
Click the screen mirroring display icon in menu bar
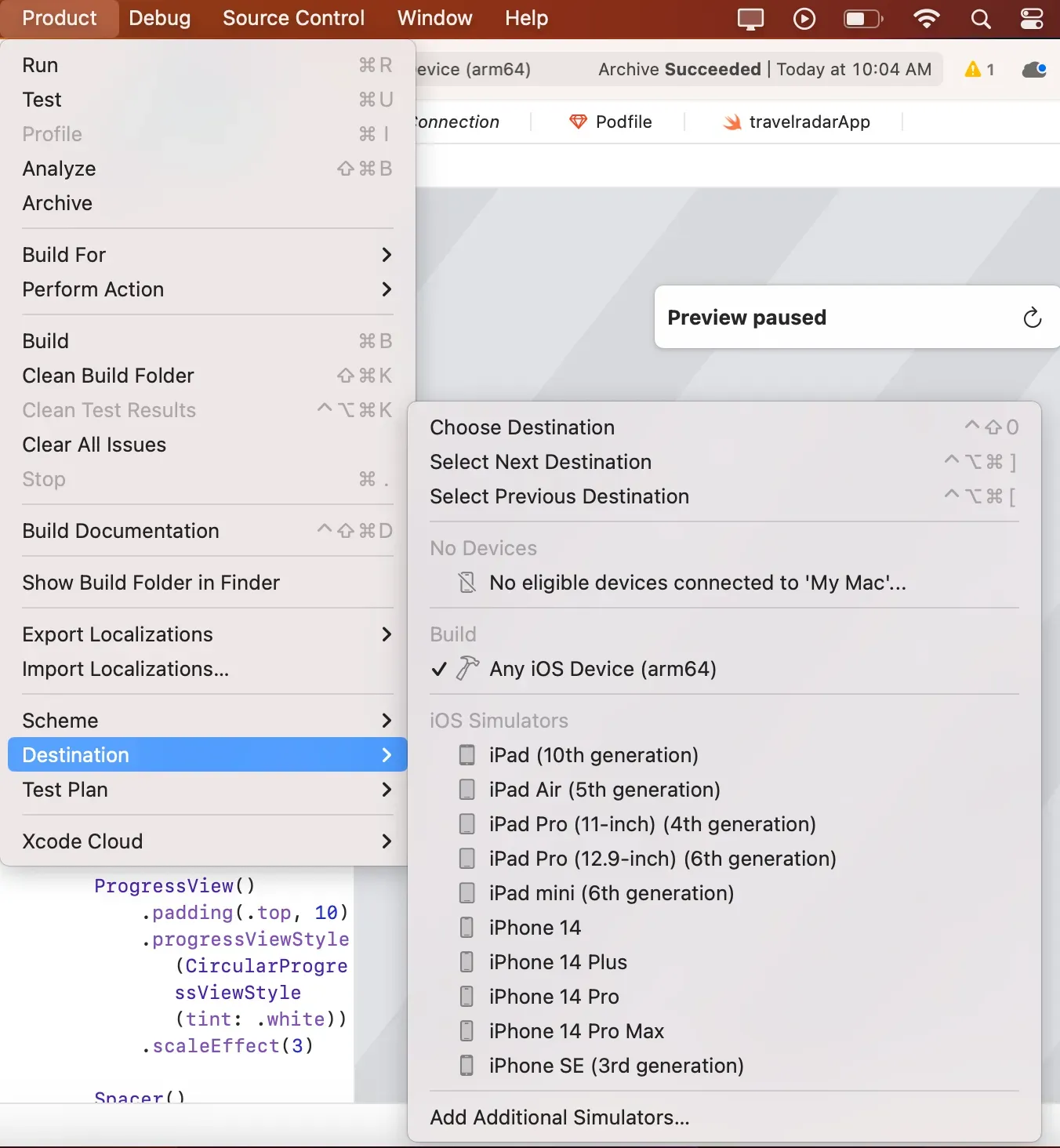(x=750, y=18)
